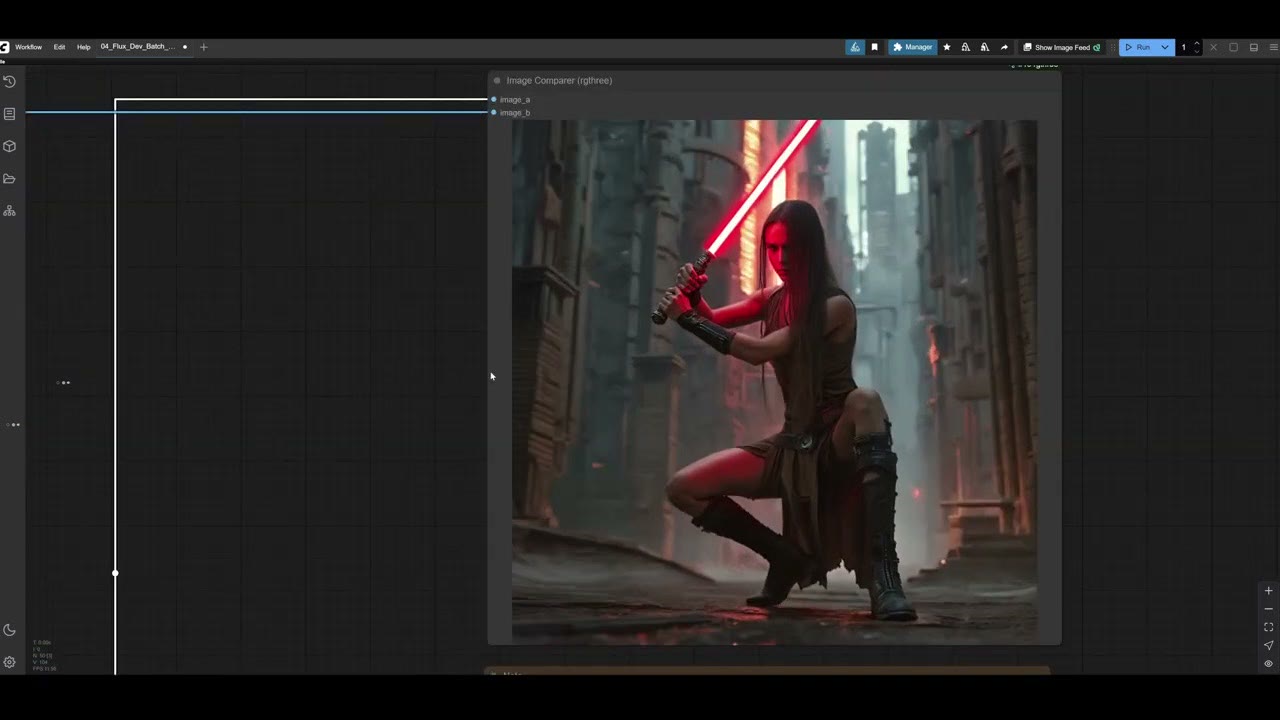This screenshot has width=1280, height=720.
Task: Open the Edit menu
Action: [x=59, y=47]
